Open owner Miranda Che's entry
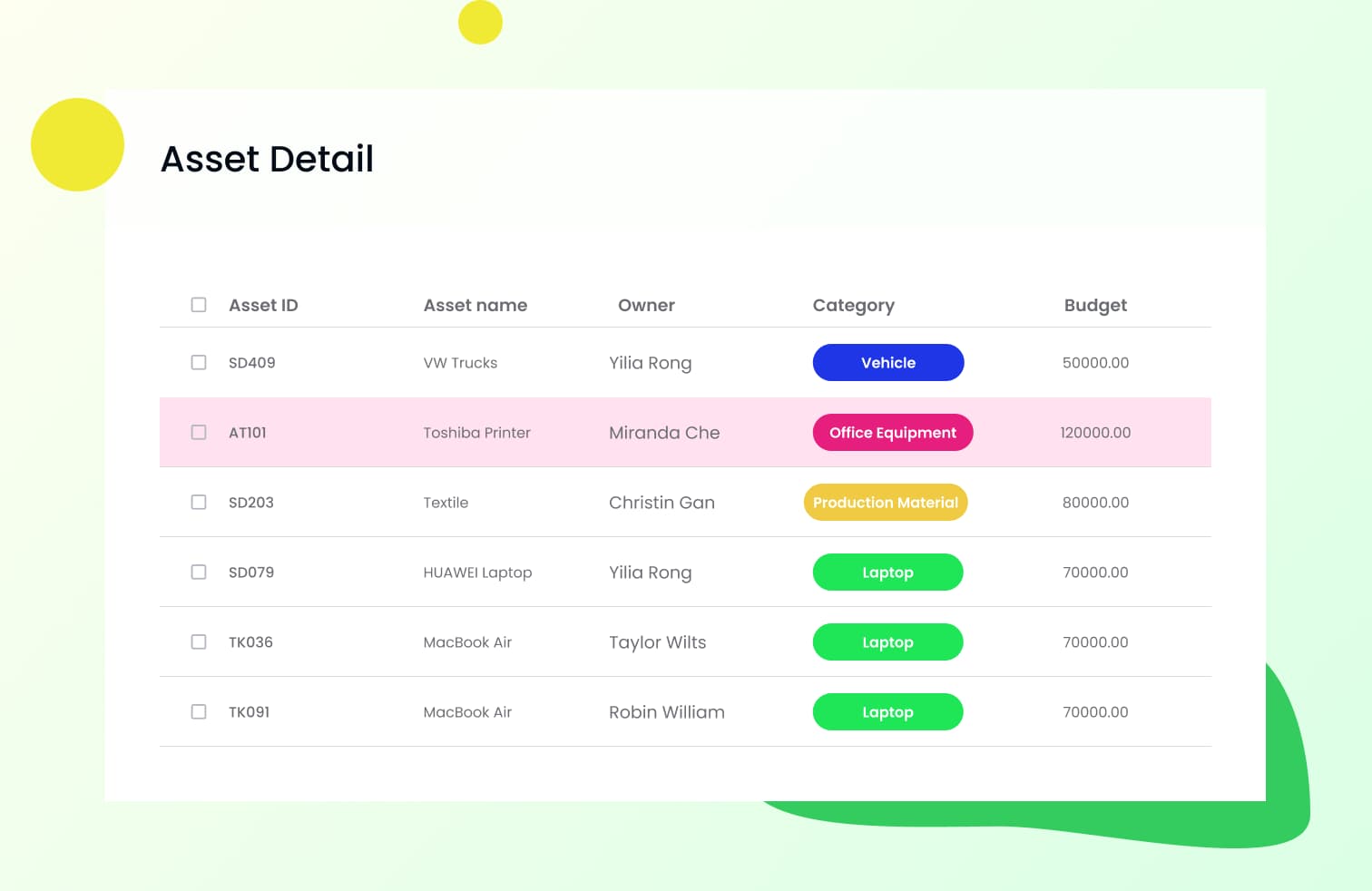The width and height of the screenshot is (1372, 891). [664, 432]
